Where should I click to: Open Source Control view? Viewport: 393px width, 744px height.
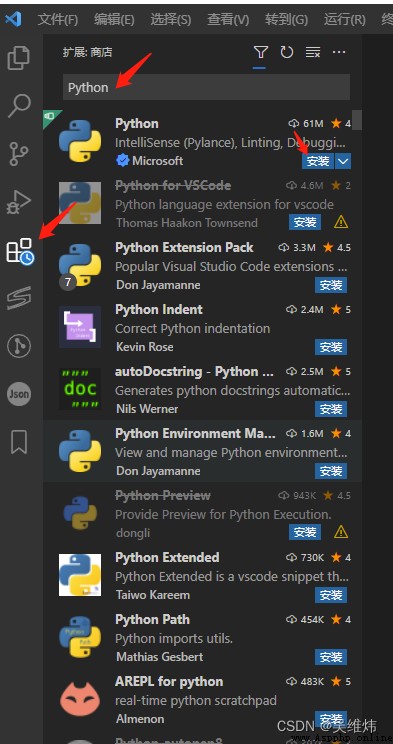[19, 154]
